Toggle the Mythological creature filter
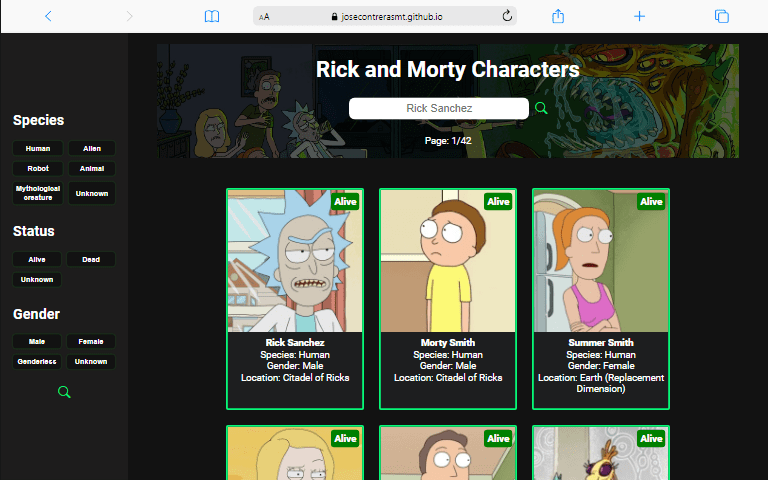The image size is (768, 480). [x=38, y=193]
